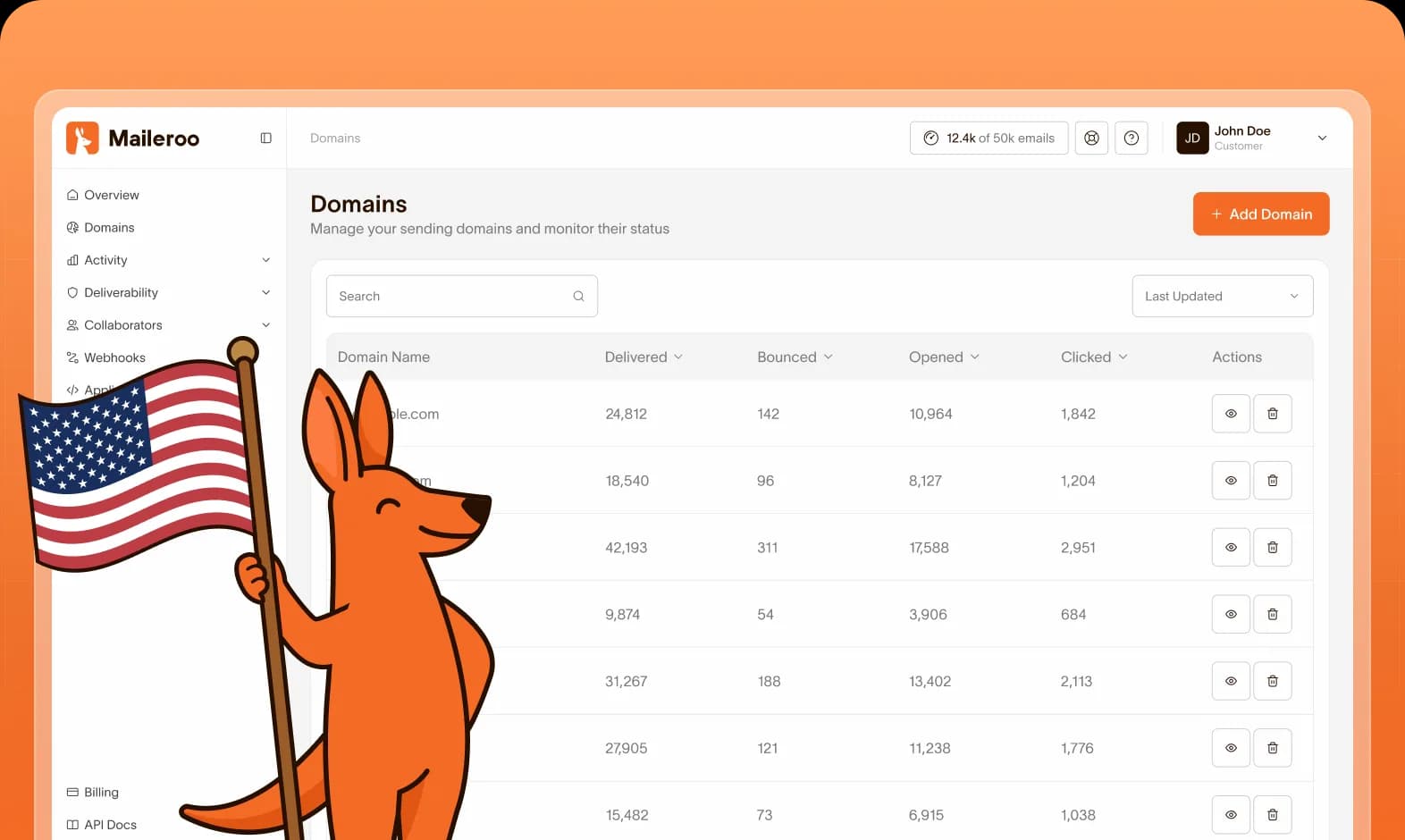Click the clicked value 684
The height and width of the screenshot is (840, 1405).
coord(1073,614)
